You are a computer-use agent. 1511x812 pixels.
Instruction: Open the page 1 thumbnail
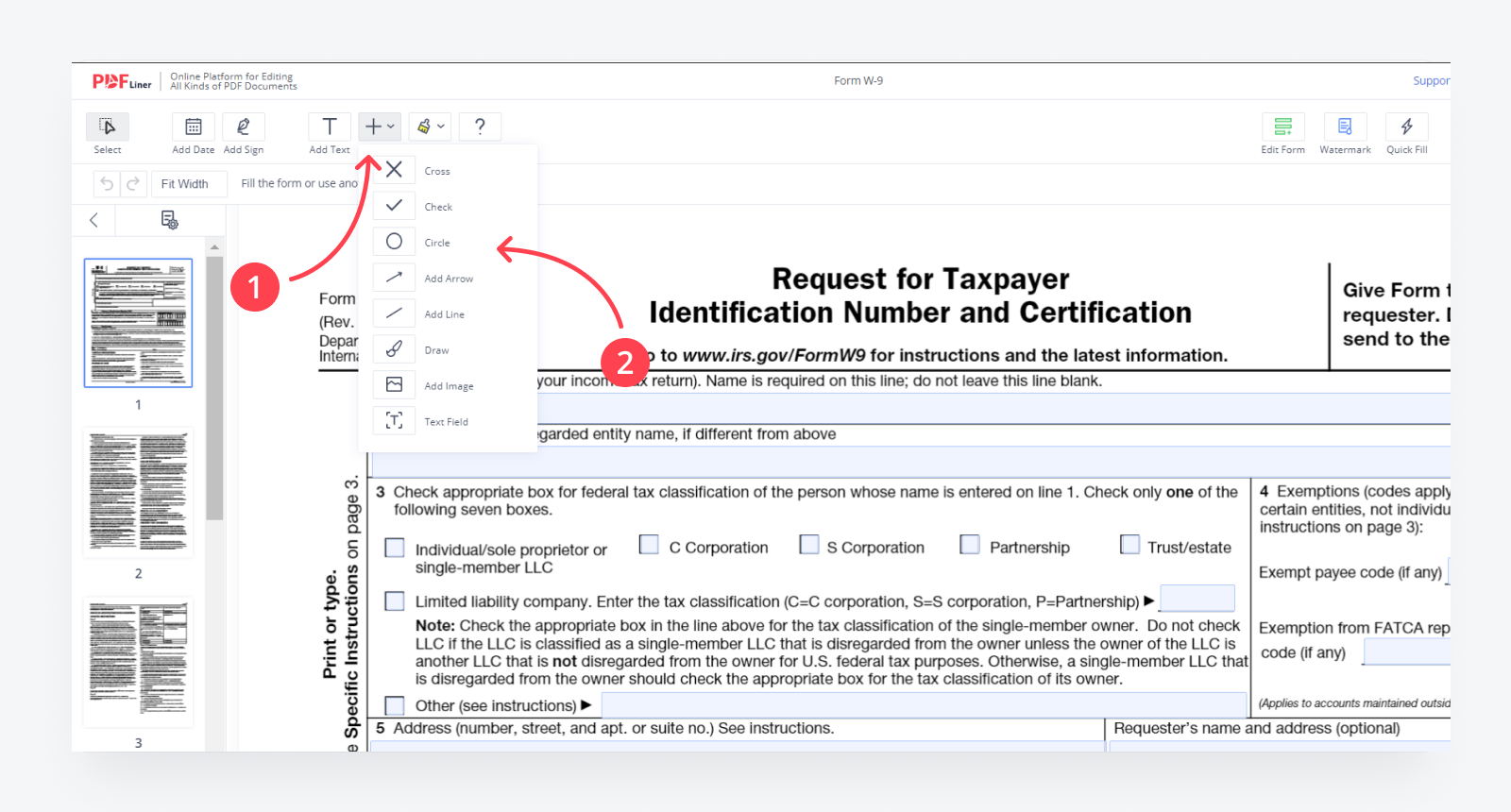(x=138, y=323)
